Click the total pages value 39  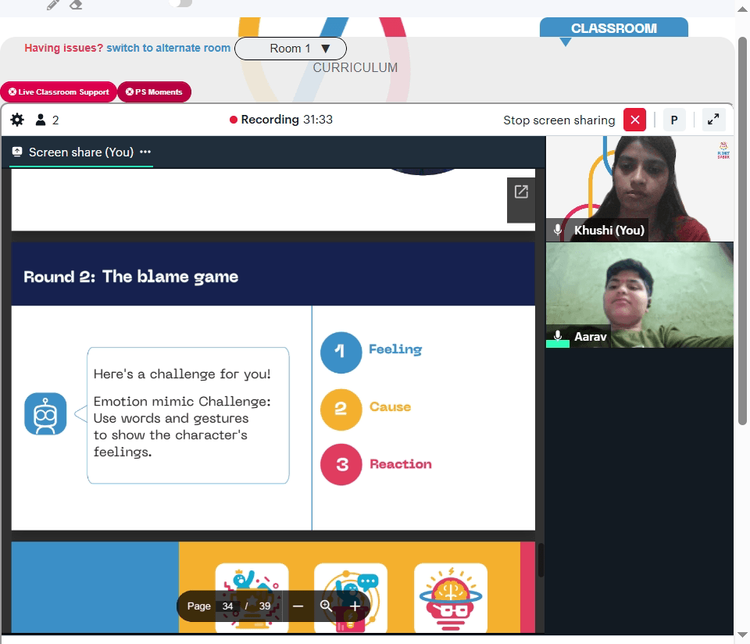tap(265, 606)
